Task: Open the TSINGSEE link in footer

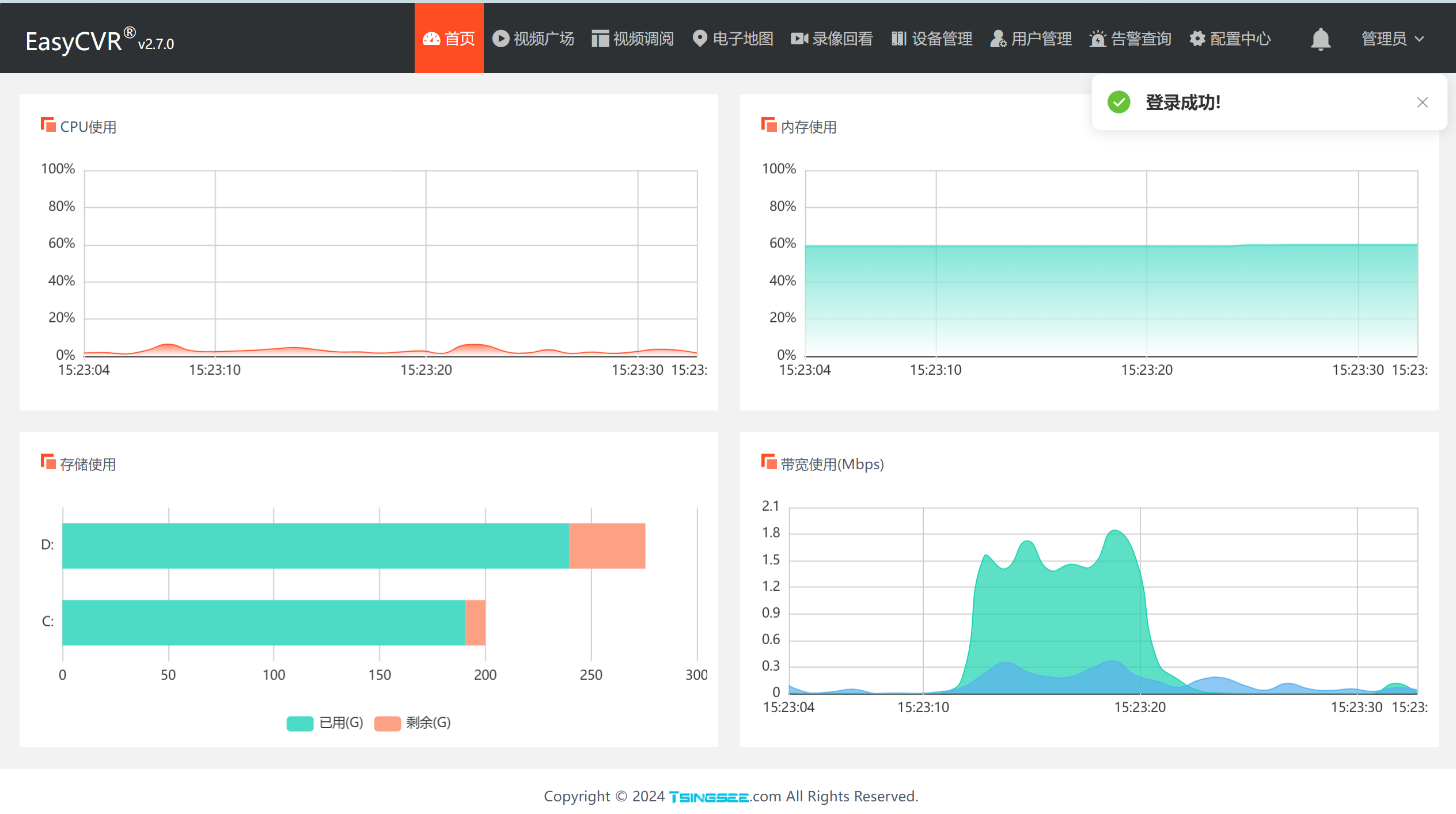Action: click(x=708, y=797)
